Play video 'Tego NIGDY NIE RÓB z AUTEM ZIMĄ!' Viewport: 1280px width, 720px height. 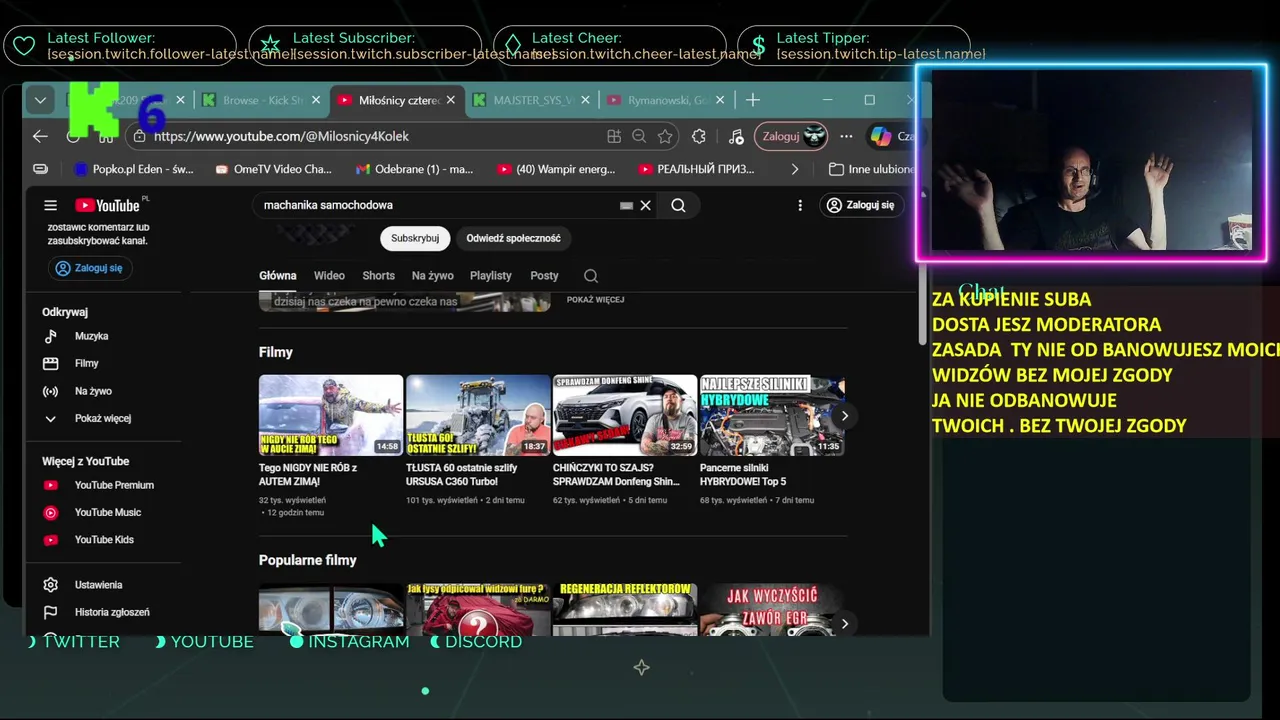point(331,415)
